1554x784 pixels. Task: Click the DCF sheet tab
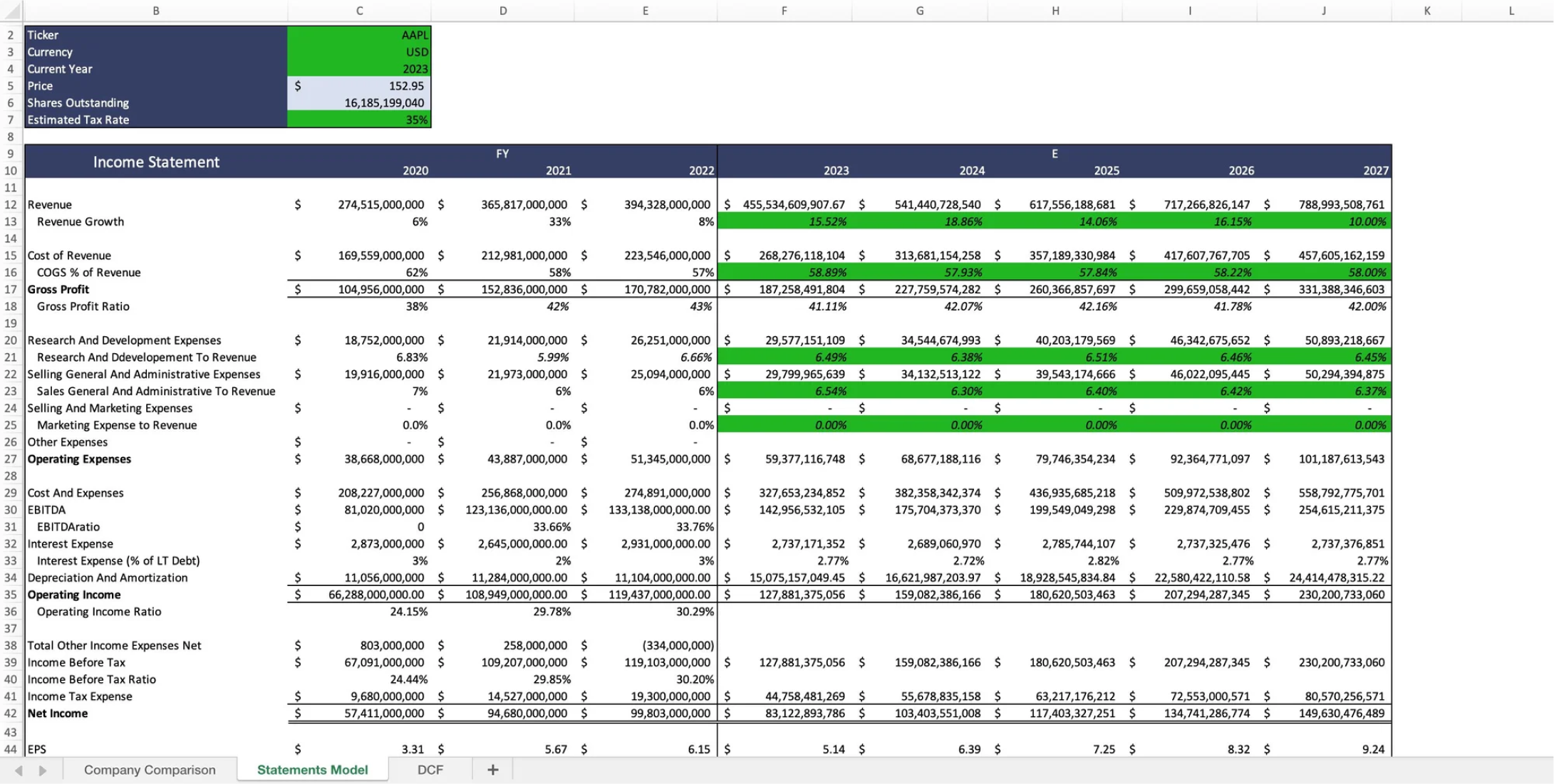430,770
